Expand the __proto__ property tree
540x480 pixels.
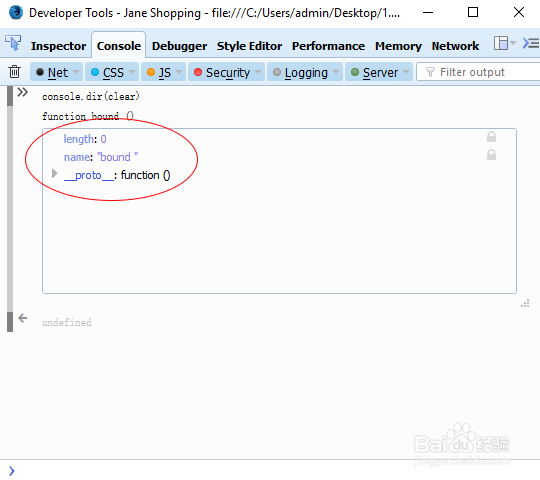(x=54, y=174)
